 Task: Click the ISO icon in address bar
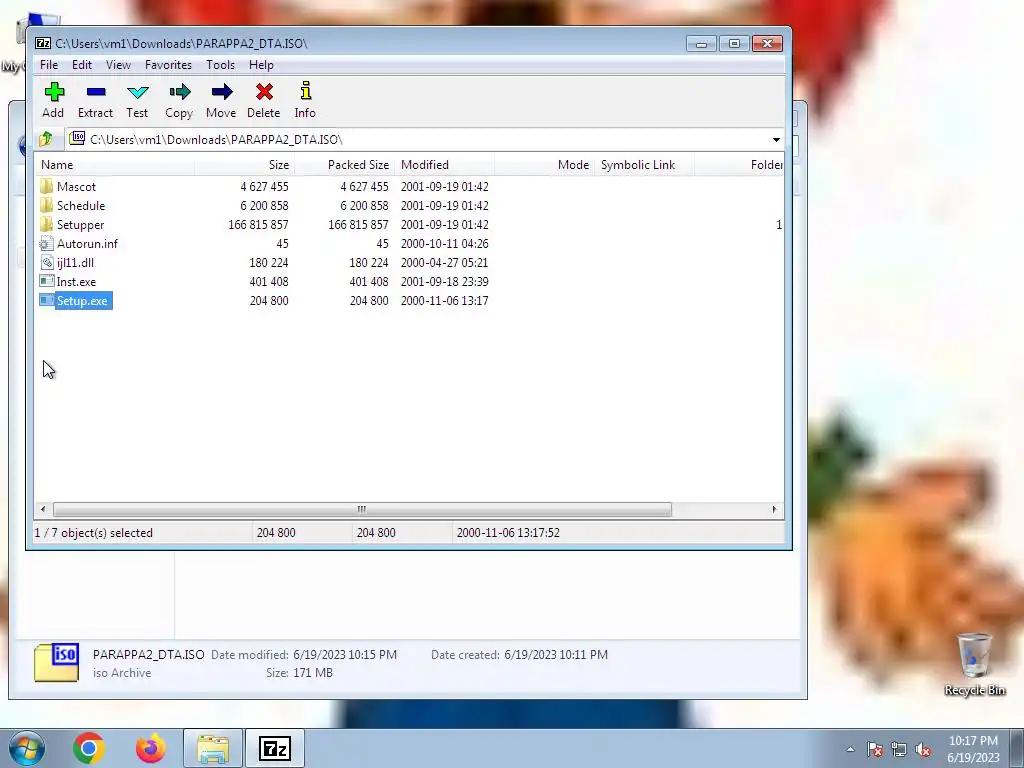(x=77, y=138)
